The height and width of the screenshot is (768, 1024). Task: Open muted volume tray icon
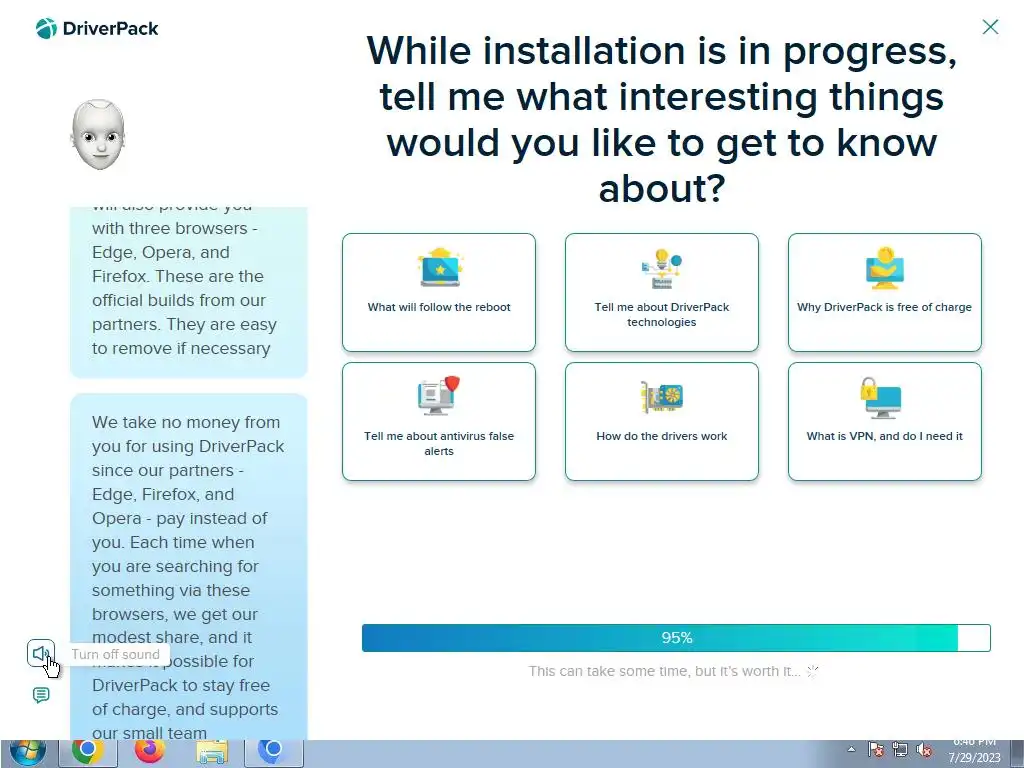tap(923, 750)
